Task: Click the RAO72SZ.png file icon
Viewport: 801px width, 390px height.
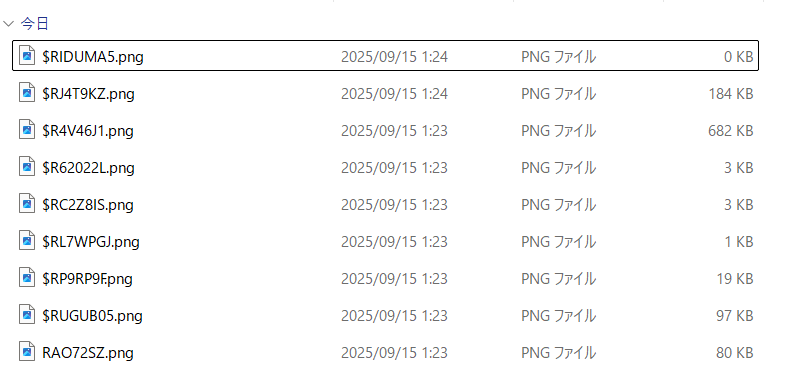Action: coord(27,352)
